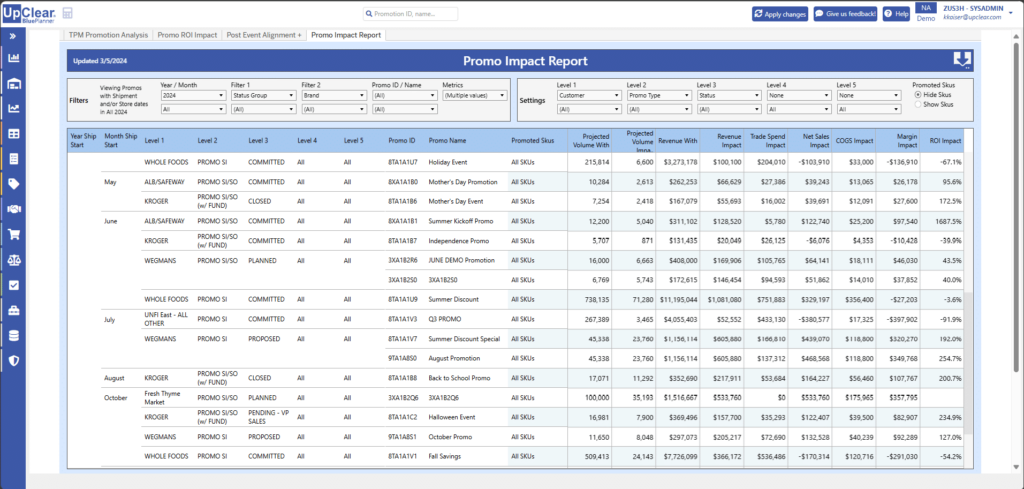This screenshot has height=489, width=1024.
Task: Open the Level 2 Promo Type dropdown
Action: point(659,95)
